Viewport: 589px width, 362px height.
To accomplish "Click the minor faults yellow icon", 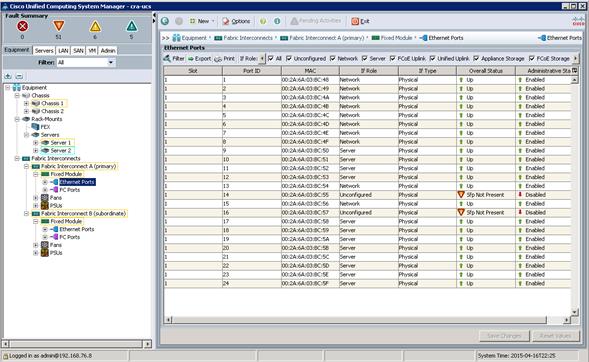I will [95, 26].
